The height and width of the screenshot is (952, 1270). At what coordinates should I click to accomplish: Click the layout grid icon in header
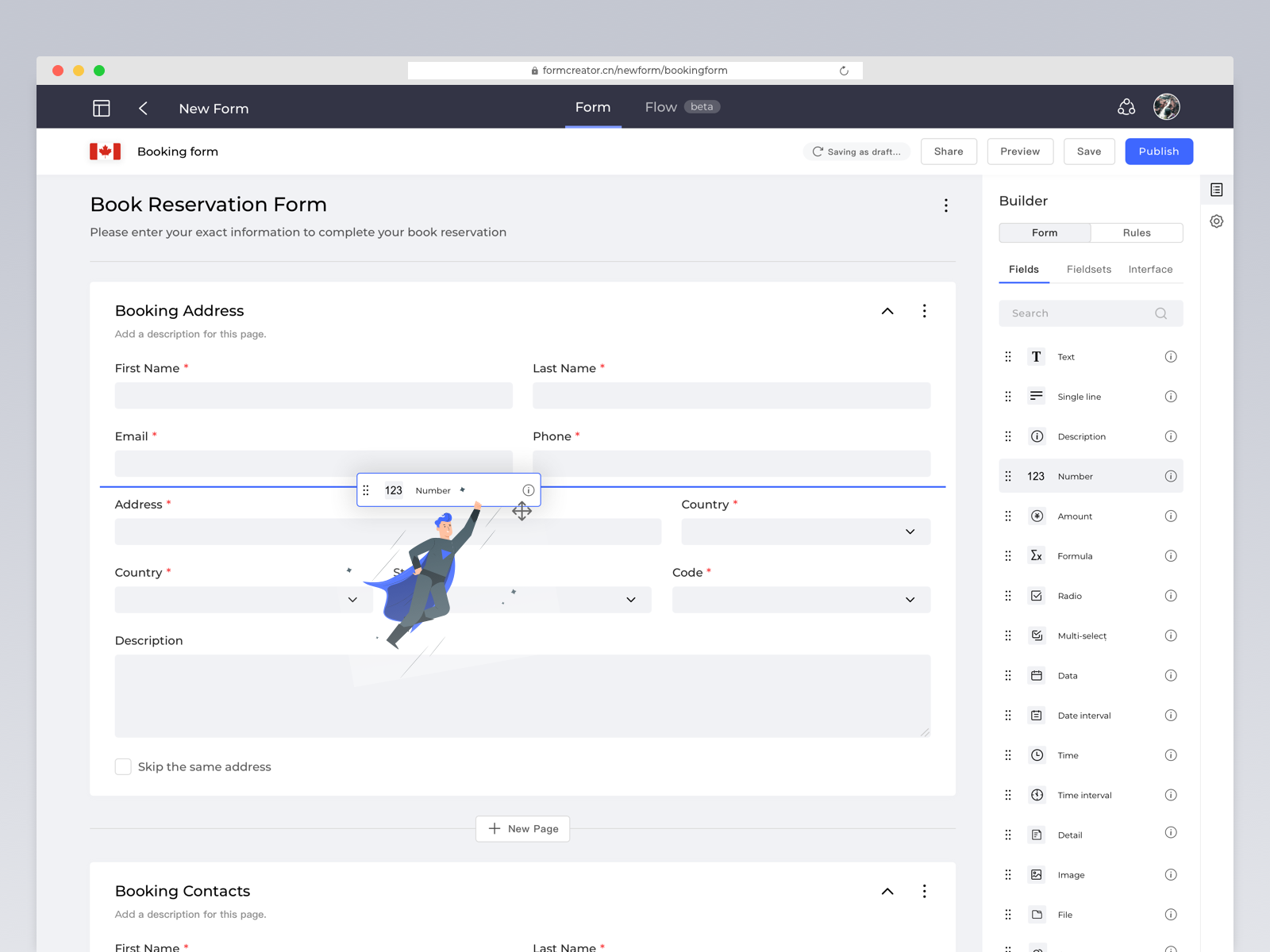[102, 108]
